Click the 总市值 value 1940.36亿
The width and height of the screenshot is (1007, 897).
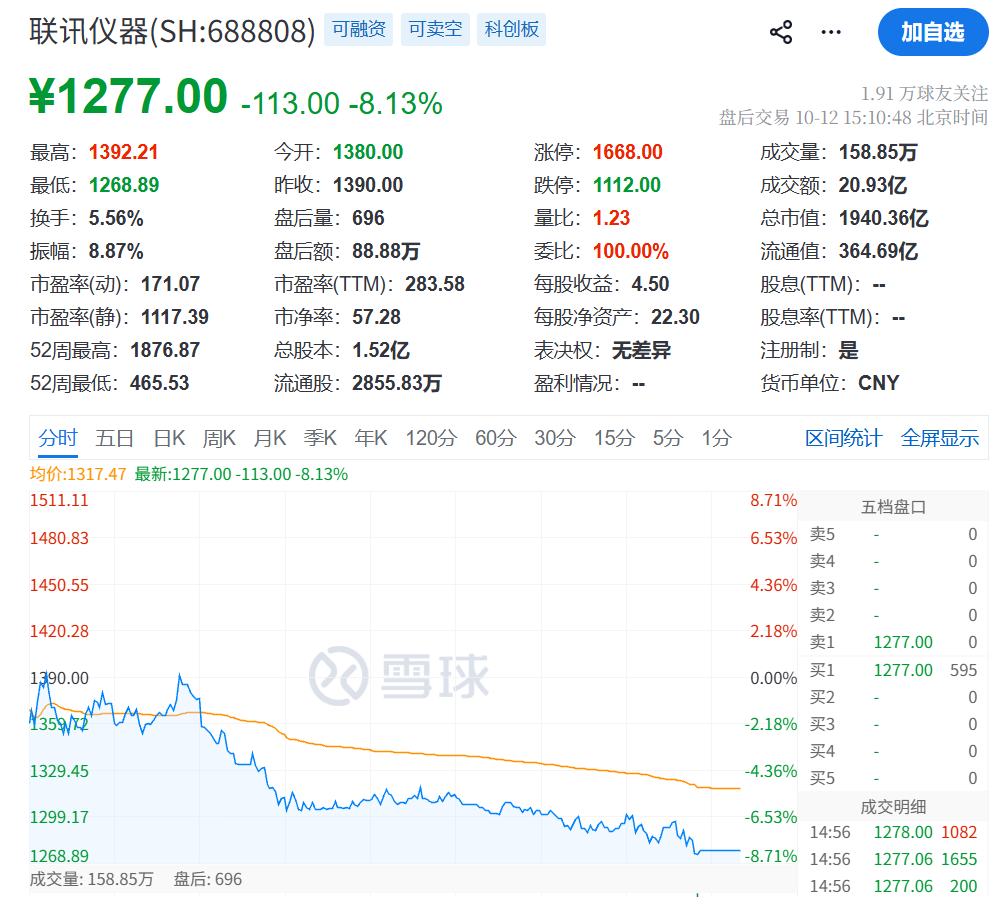tap(884, 218)
